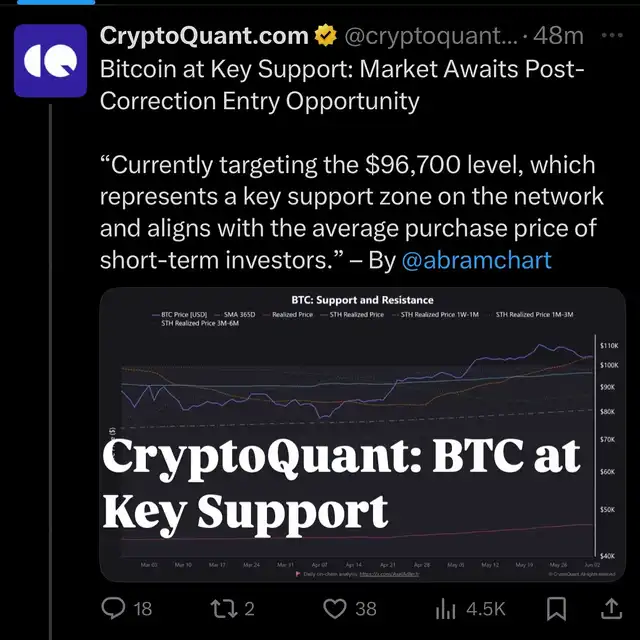The height and width of the screenshot is (640, 640).
Task: Click the CryptoQuant.com account name
Action: click(x=204, y=37)
